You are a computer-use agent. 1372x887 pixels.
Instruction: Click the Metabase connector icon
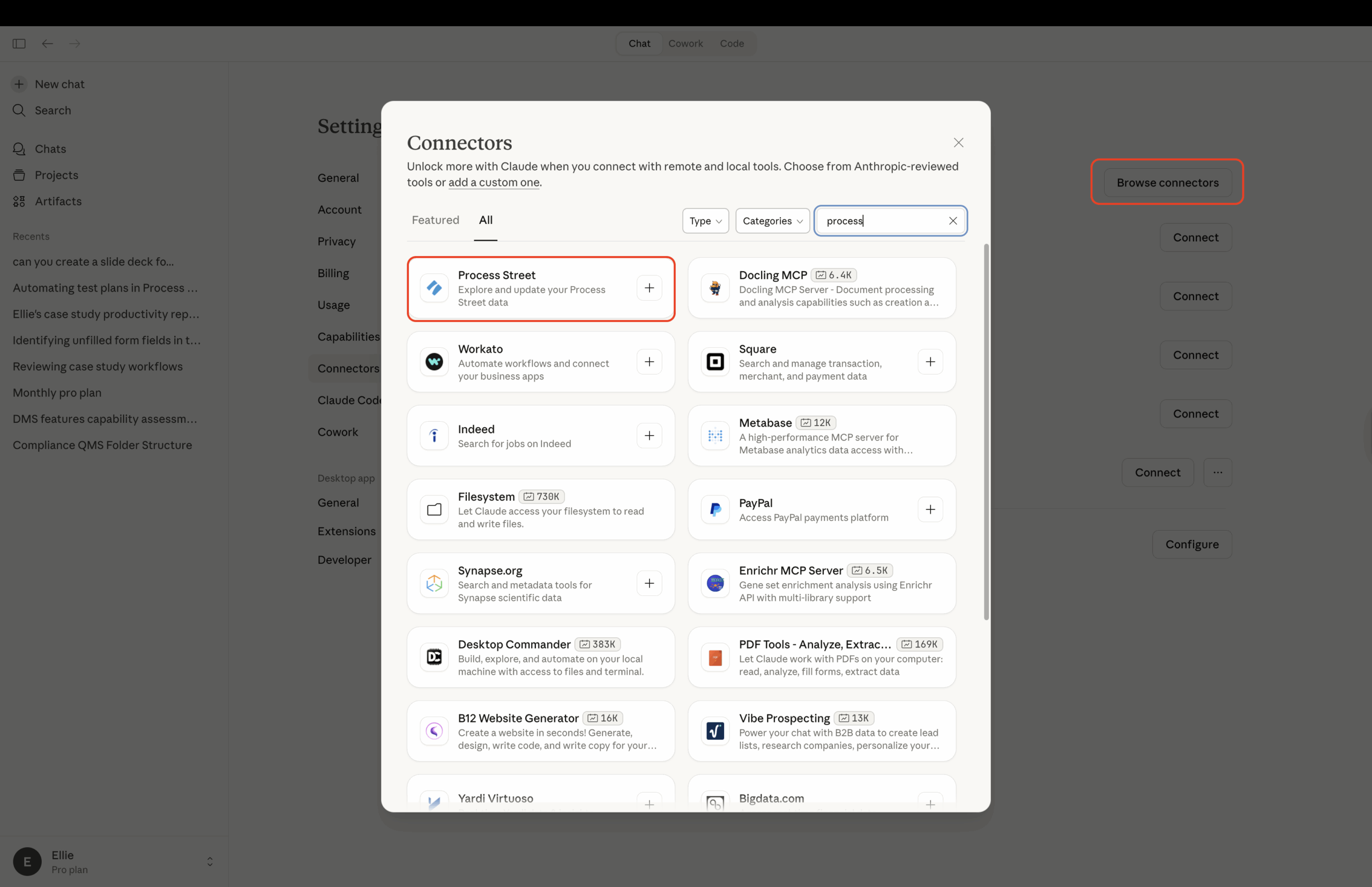(715, 436)
